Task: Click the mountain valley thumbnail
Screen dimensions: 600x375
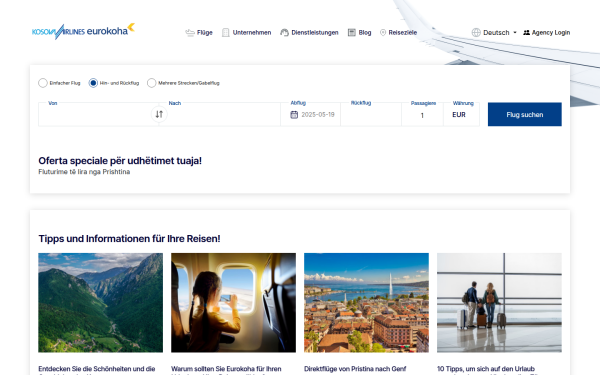Action: tap(101, 302)
